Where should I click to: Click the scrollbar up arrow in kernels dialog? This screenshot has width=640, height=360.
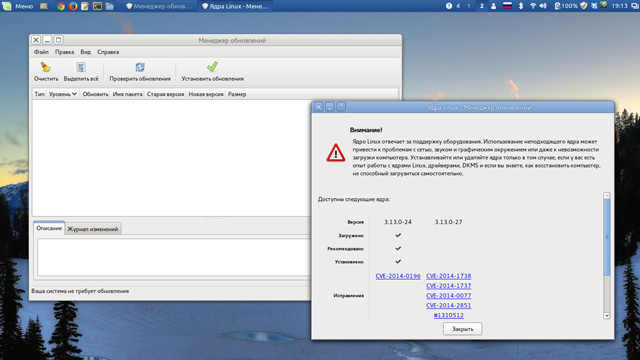coord(607,196)
